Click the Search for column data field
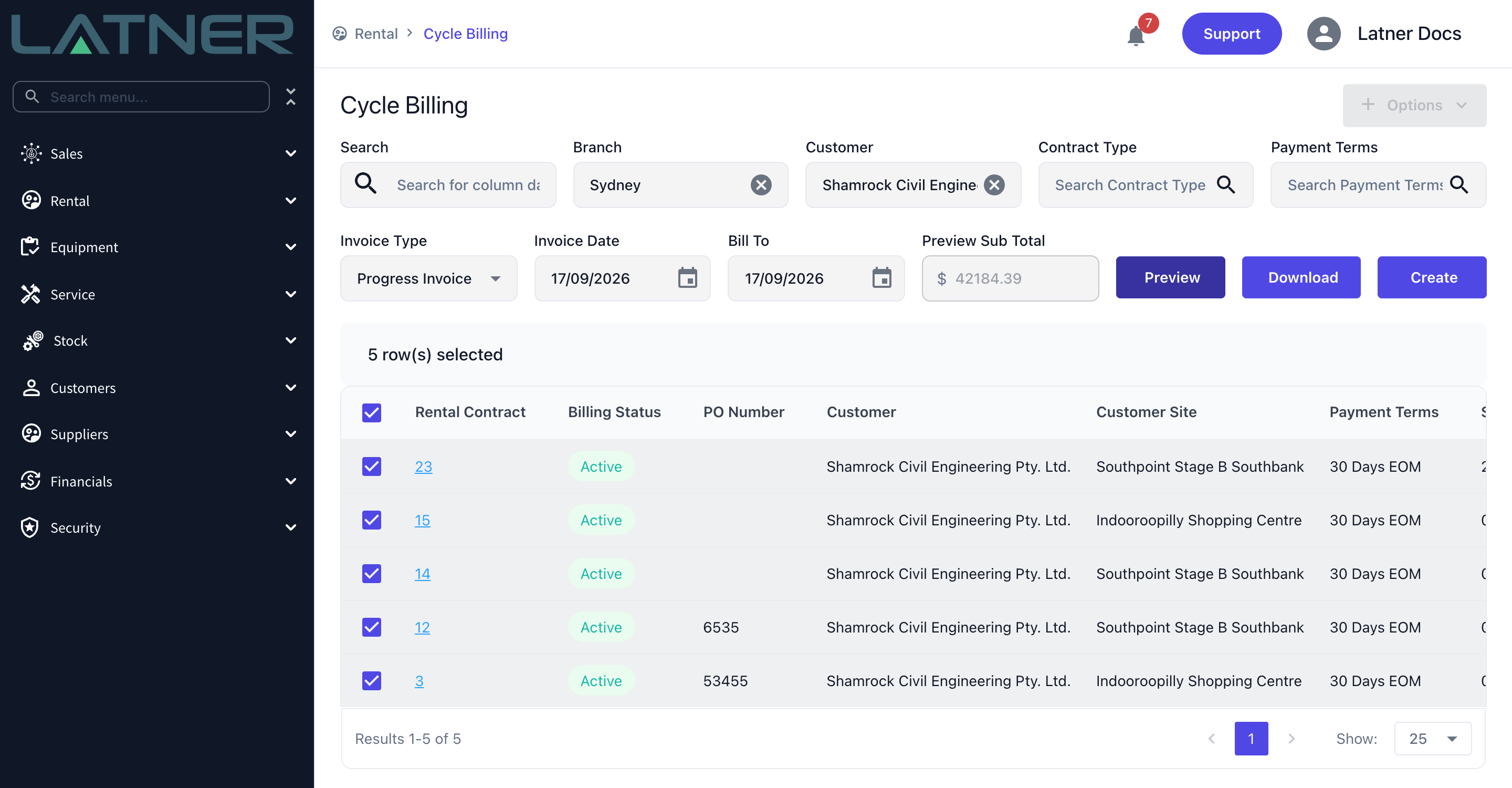 pos(448,185)
